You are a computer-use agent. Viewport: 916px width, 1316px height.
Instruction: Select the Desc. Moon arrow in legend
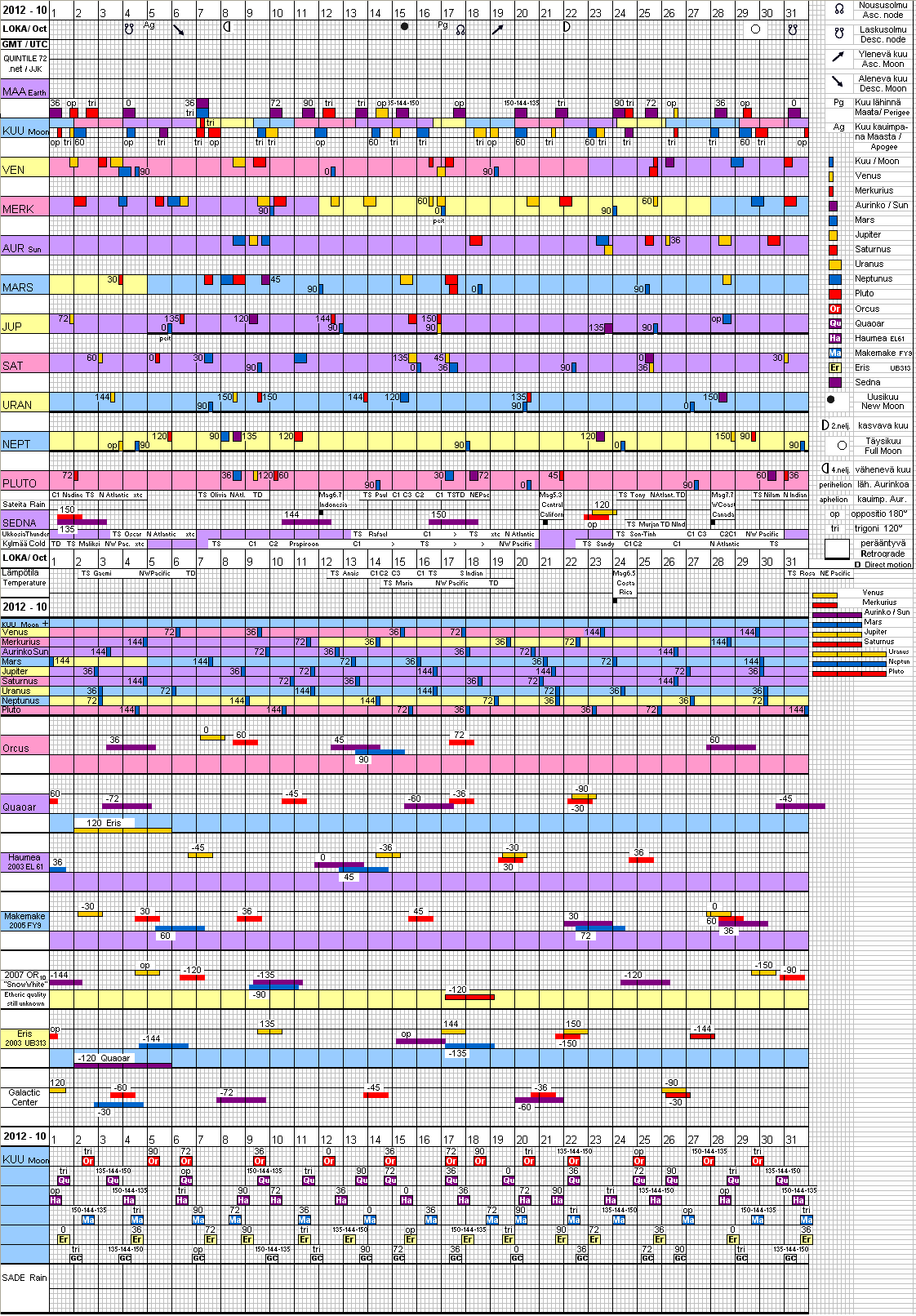click(838, 82)
